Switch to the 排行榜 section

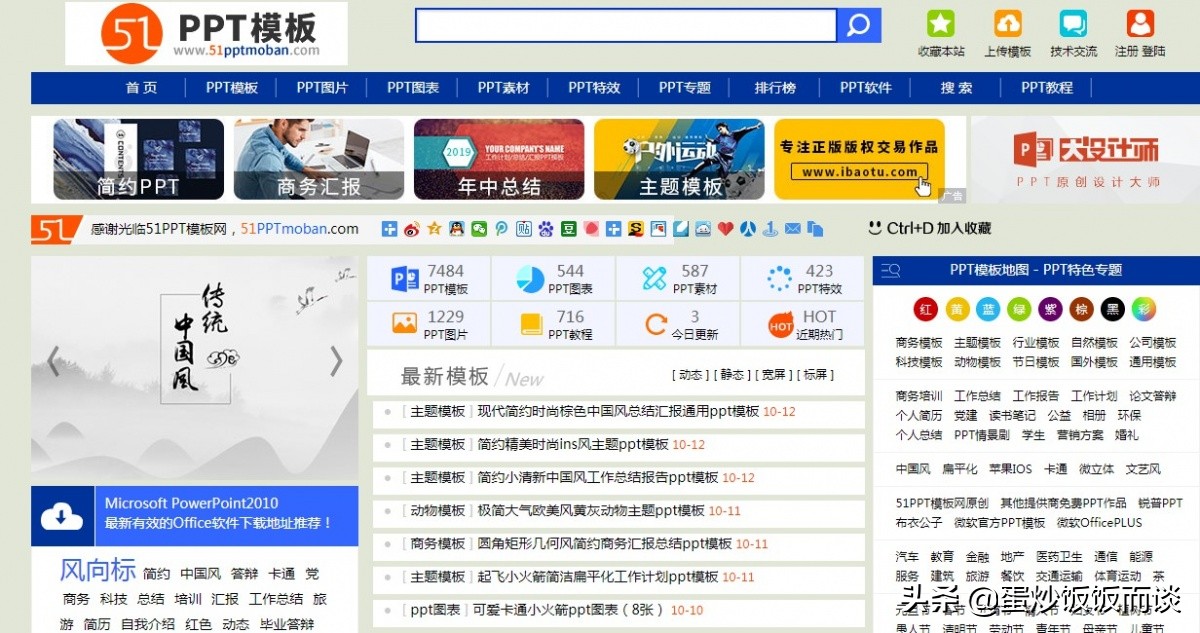(775, 88)
